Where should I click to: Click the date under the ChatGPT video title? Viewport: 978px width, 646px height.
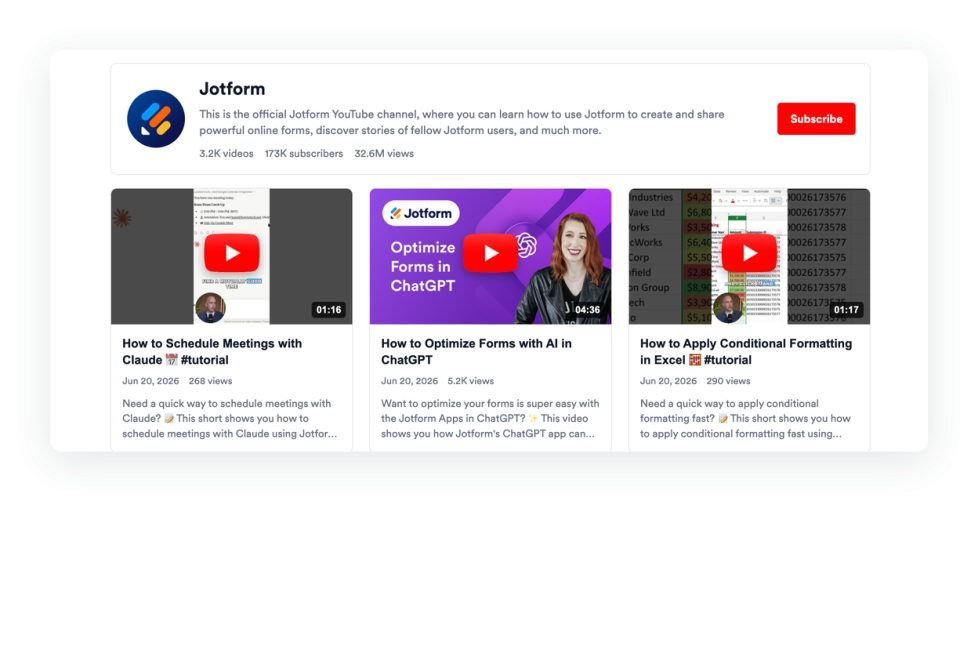click(x=409, y=381)
